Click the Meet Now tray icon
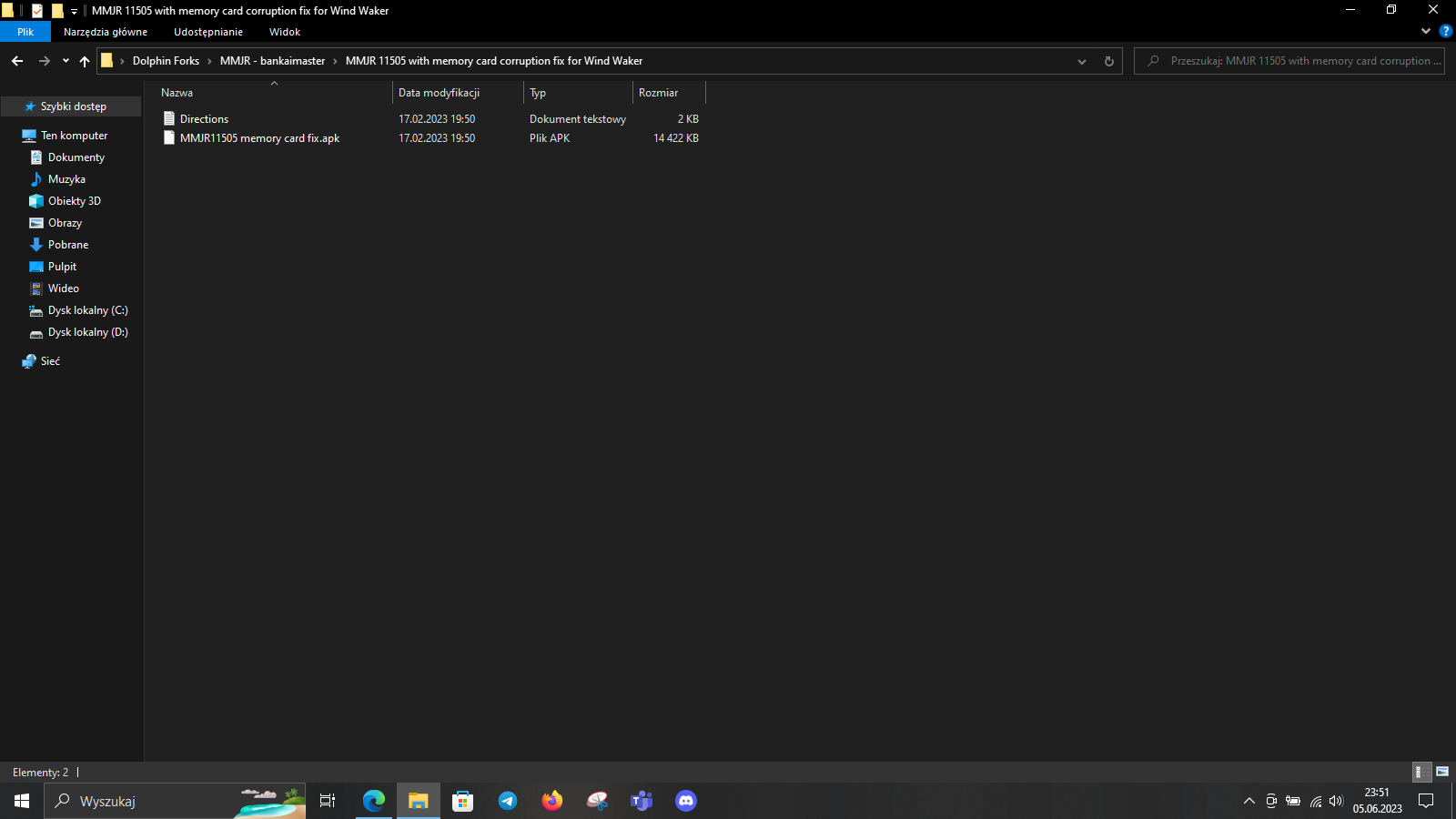The height and width of the screenshot is (819, 1456). [1271, 801]
